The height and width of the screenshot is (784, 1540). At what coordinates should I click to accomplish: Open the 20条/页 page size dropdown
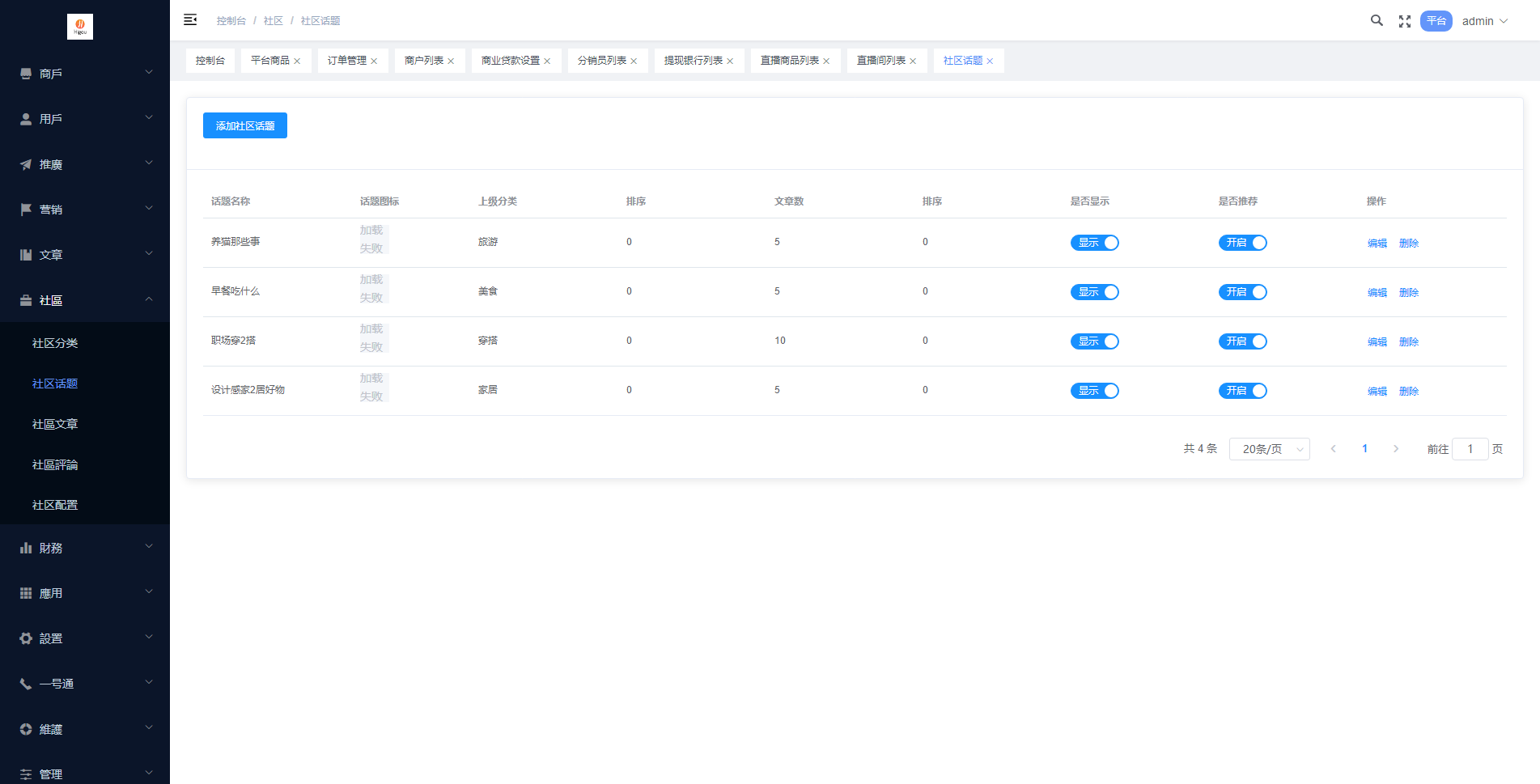1269,449
